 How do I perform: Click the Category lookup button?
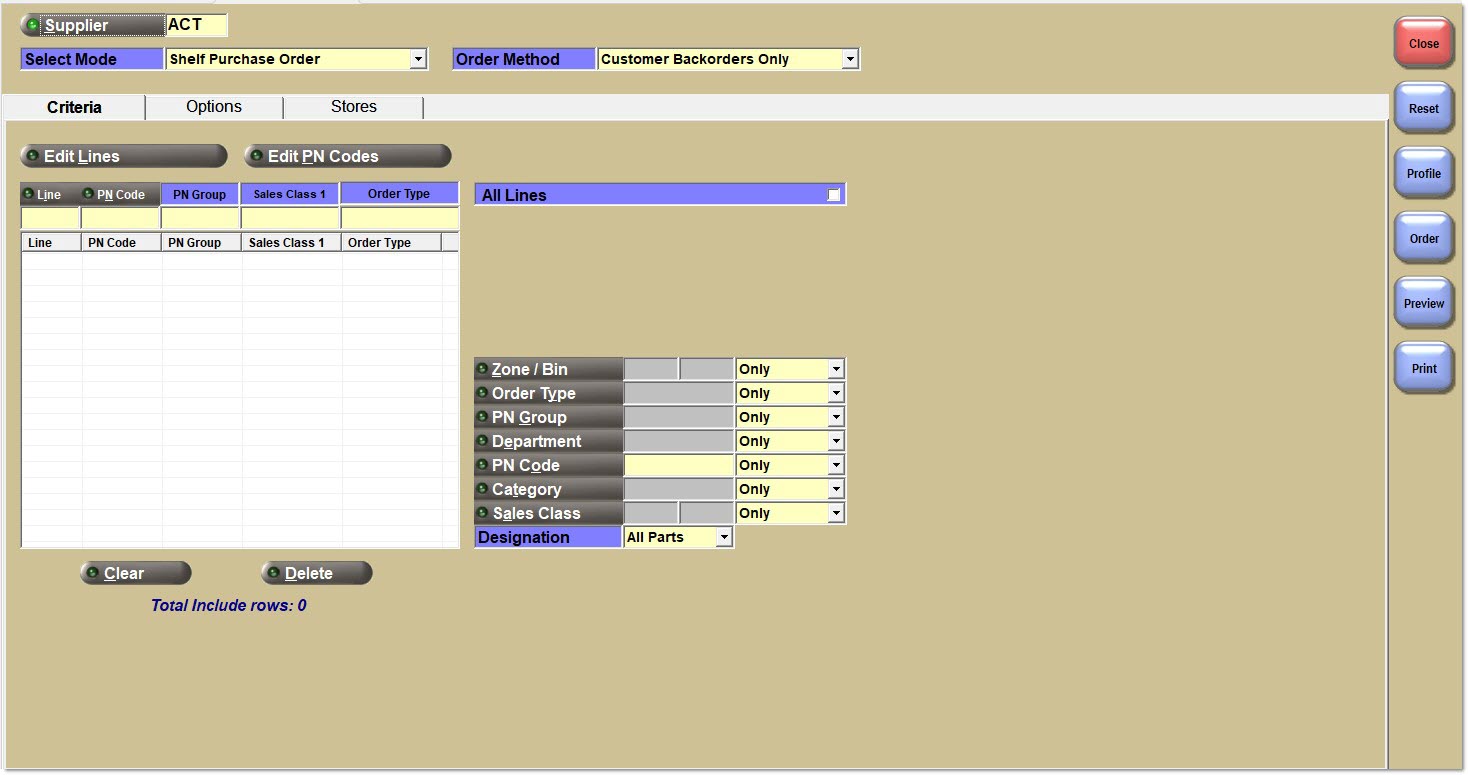click(547, 489)
